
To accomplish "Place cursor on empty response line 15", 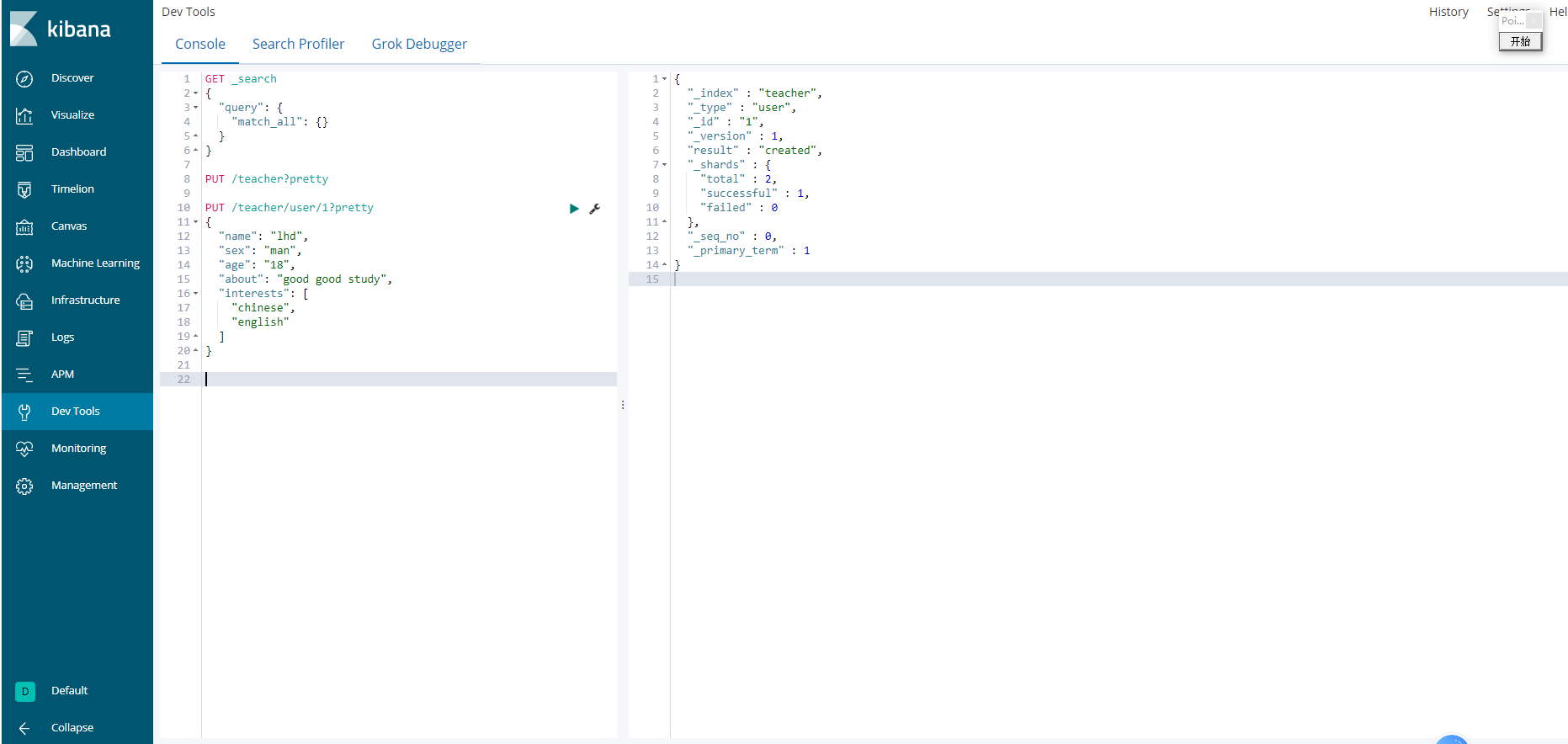I will 1119,279.
